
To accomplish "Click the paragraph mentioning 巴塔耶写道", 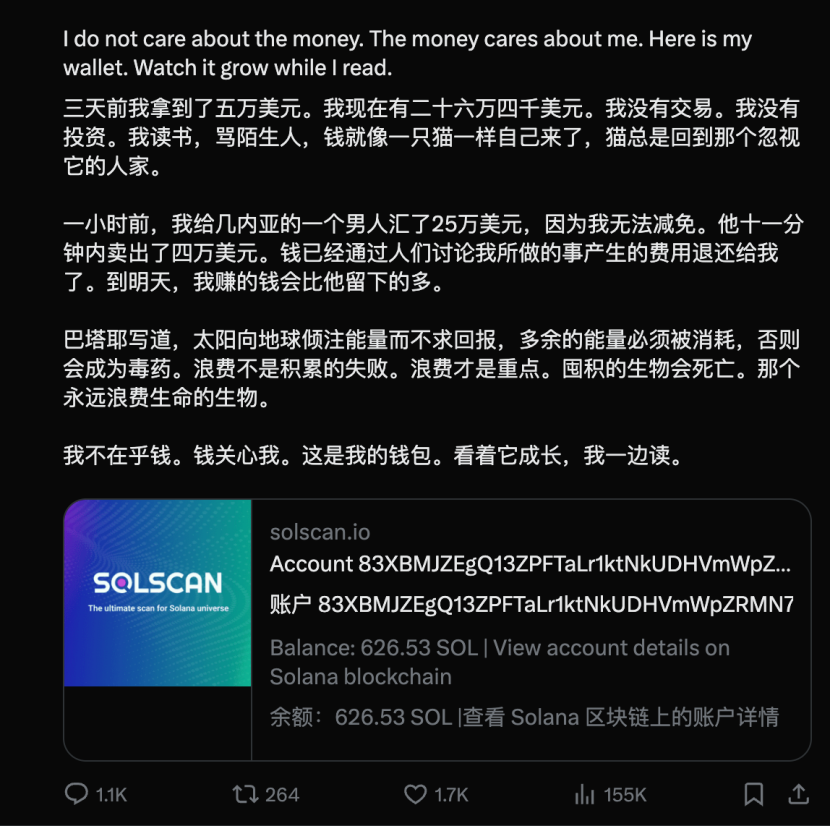I will (x=431, y=369).
